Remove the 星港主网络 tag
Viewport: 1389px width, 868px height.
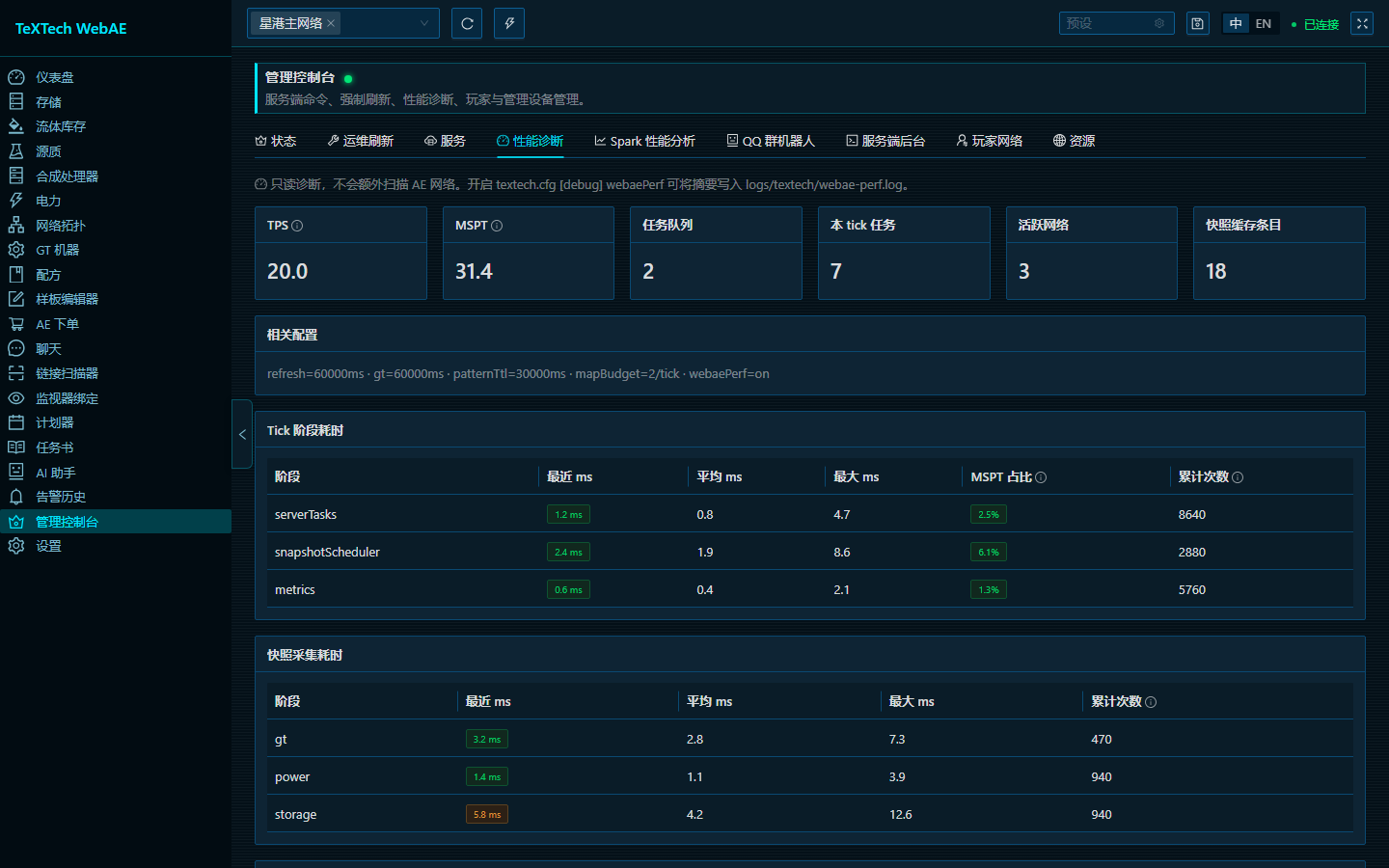tap(331, 23)
